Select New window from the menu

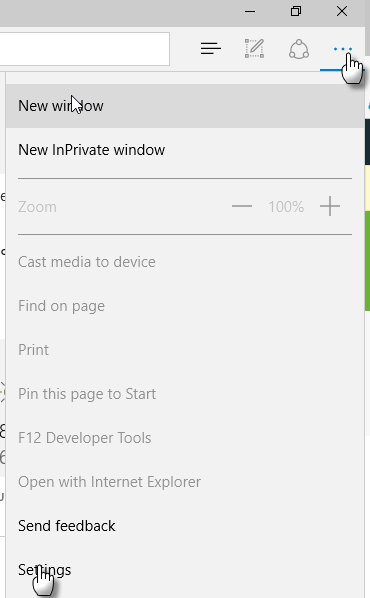(185, 106)
